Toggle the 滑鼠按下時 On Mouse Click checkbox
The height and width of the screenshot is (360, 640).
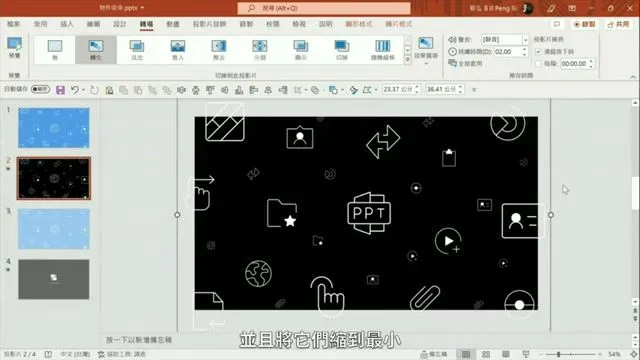pos(538,51)
